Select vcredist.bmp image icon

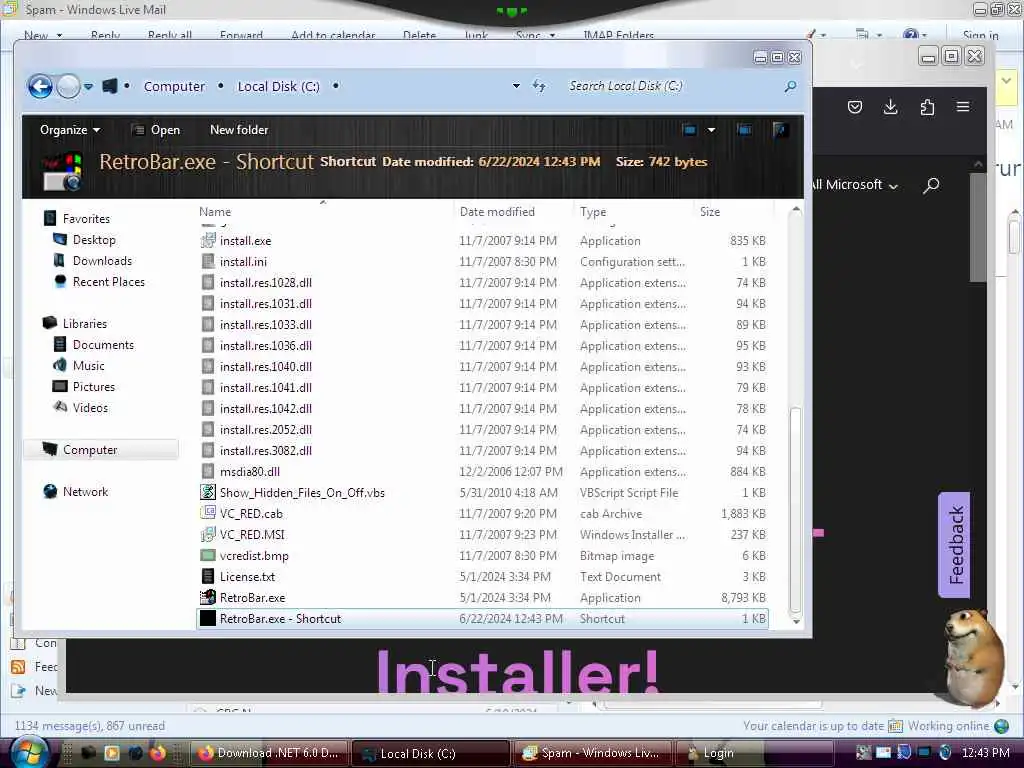tap(208, 556)
